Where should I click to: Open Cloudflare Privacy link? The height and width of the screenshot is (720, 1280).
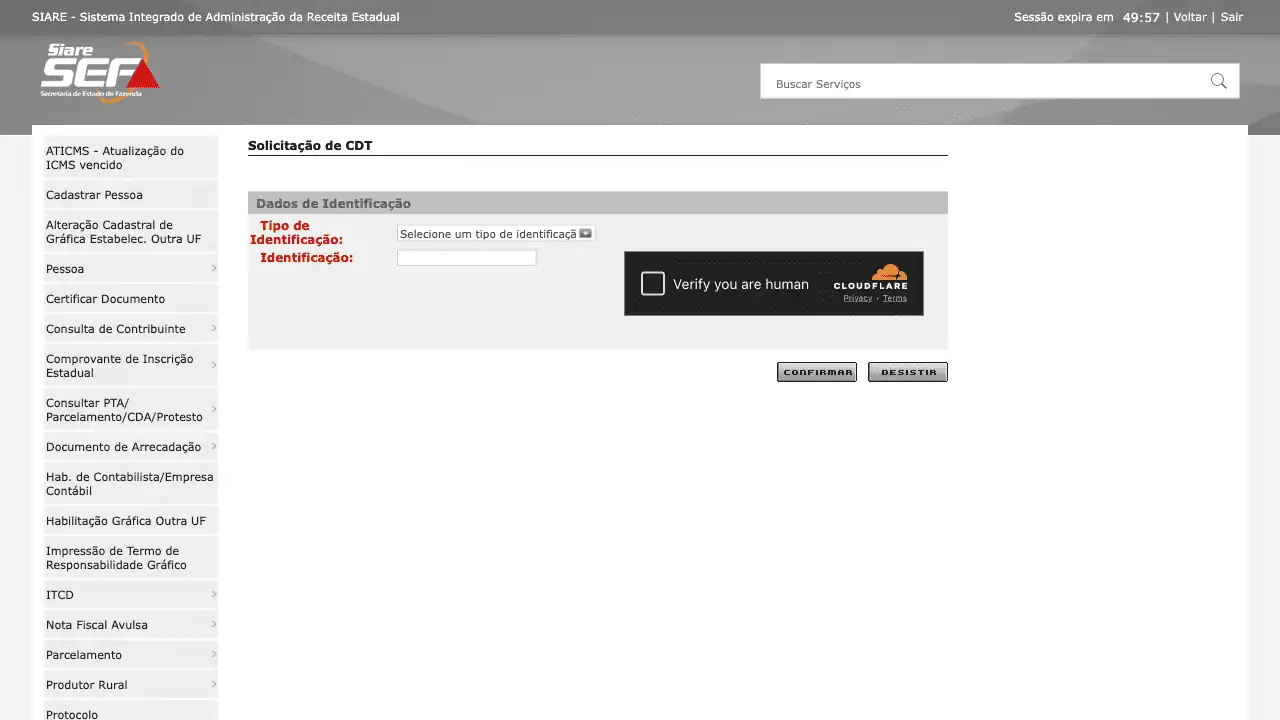(x=857, y=298)
